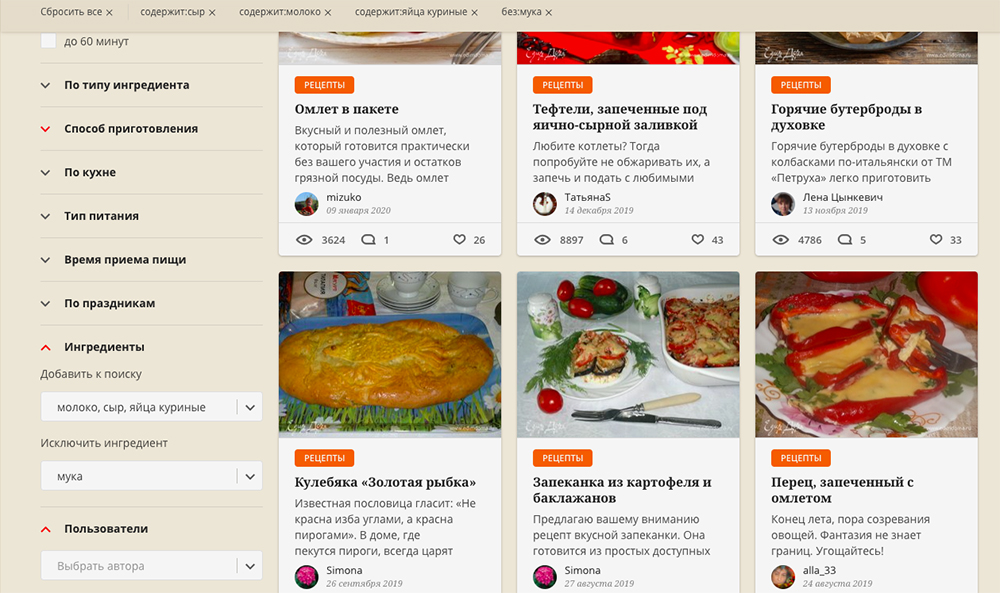Click Сбросить все to reset filters
Screen dimensions: 1000x593
(77, 12)
